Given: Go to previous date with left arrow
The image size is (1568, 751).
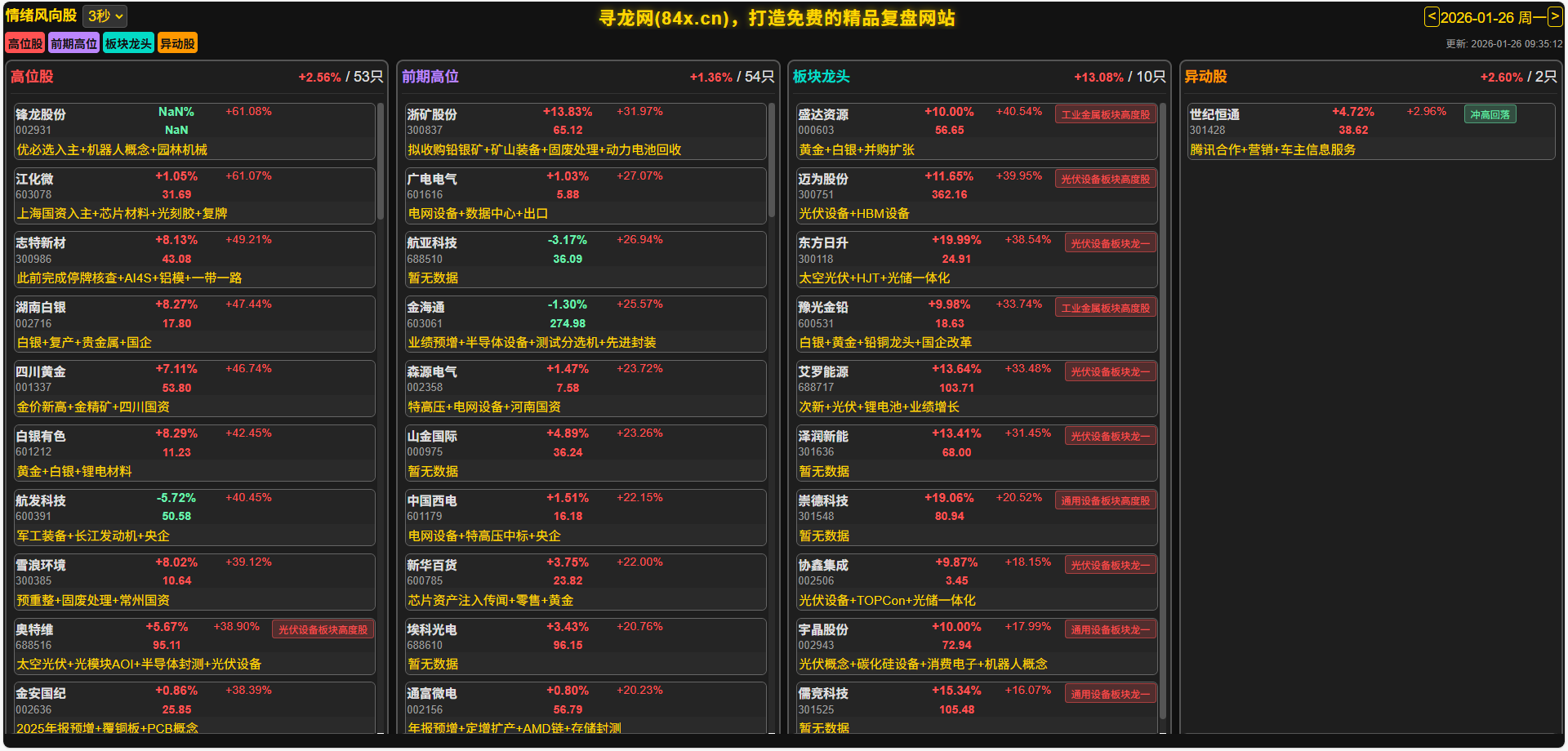Looking at the screenshot, I should [x=1431, y=17].
